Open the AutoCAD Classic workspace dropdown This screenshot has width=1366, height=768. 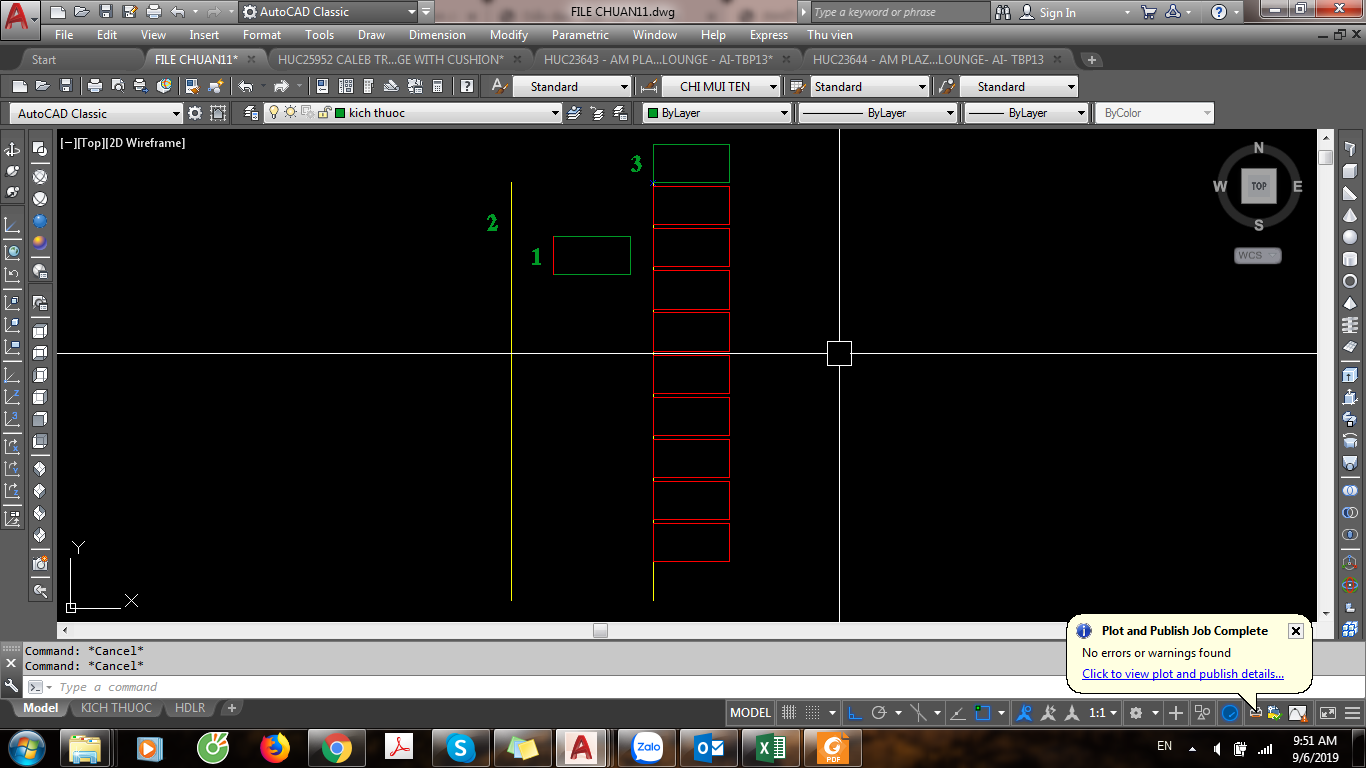(176, 113)
